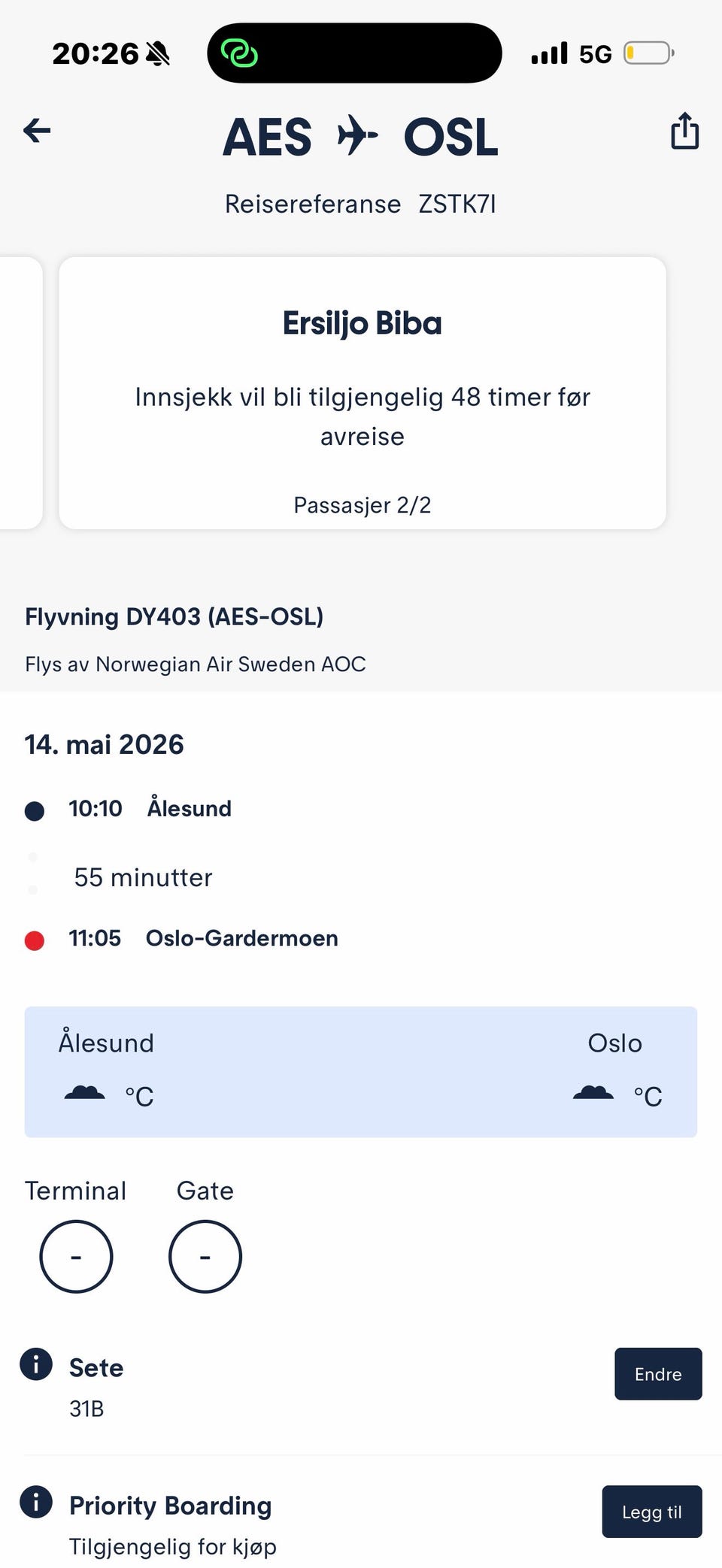The height and width of the screenshot is (1568, 722).
Task: Tap the Oslo cloud weather icon
Action: click(x=593, y=1094)
